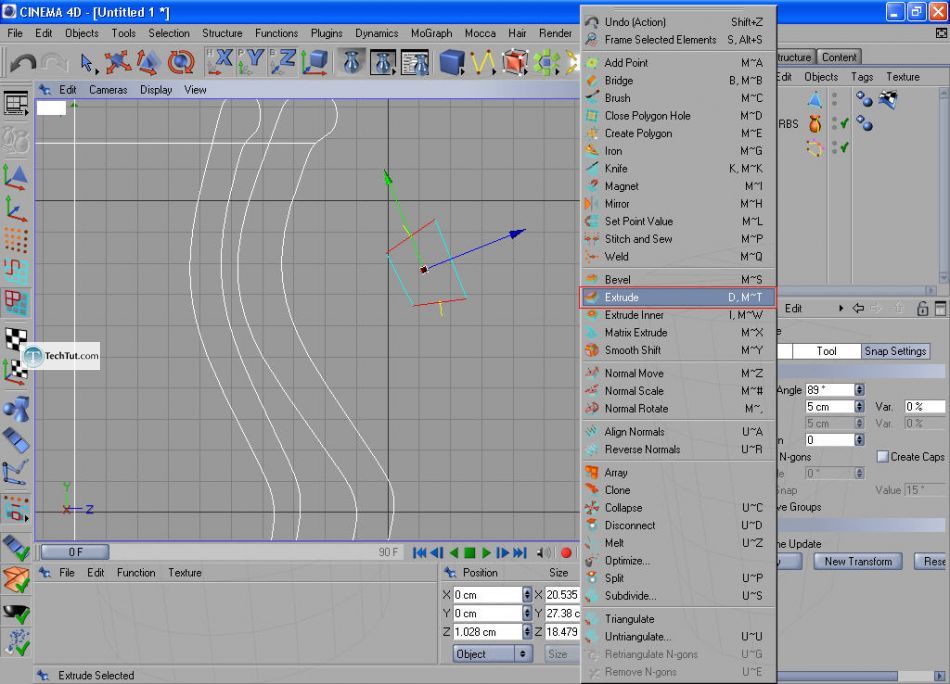The height and width of the screenshot is (684, 950).
Task: Click the record keyframe red button
Action: pos(566,553)
